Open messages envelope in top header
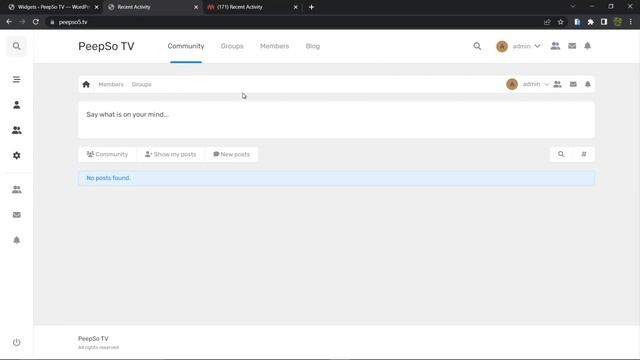Image resolution: width=640 pixels, height=360 pixels. coord(572,46)
